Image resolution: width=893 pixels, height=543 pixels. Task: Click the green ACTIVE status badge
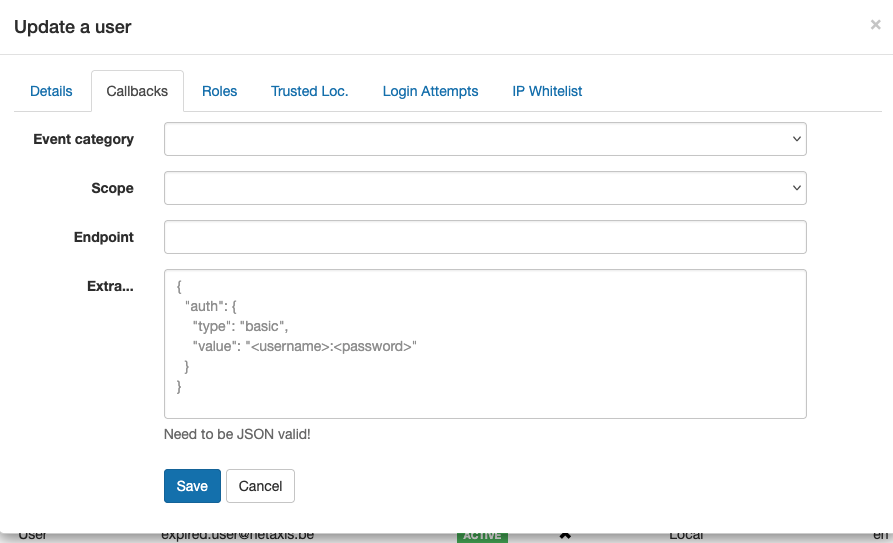point(482,536)
